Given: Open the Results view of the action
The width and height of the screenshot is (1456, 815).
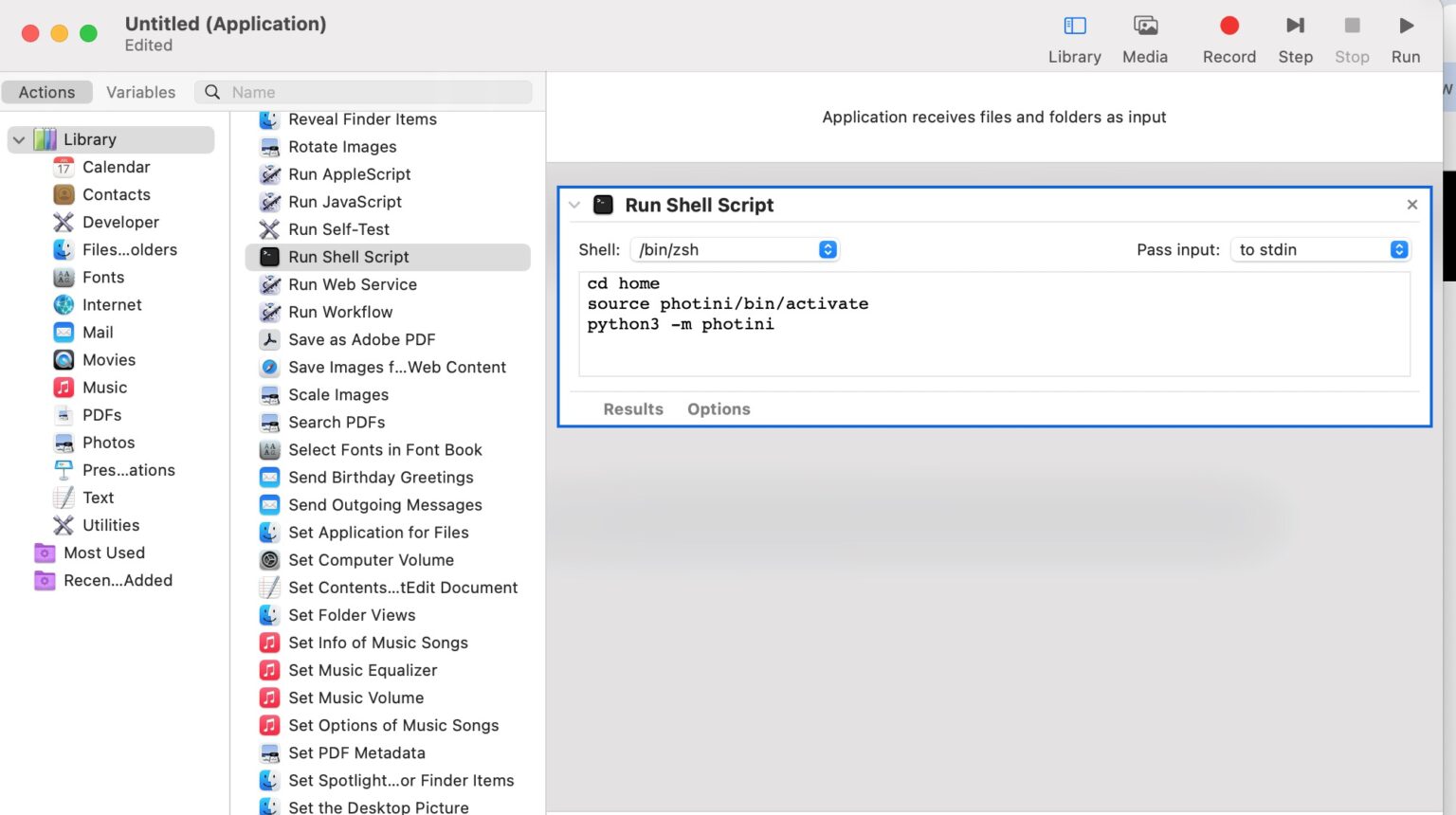Looking at the screenshot, I should coord(632,408).
